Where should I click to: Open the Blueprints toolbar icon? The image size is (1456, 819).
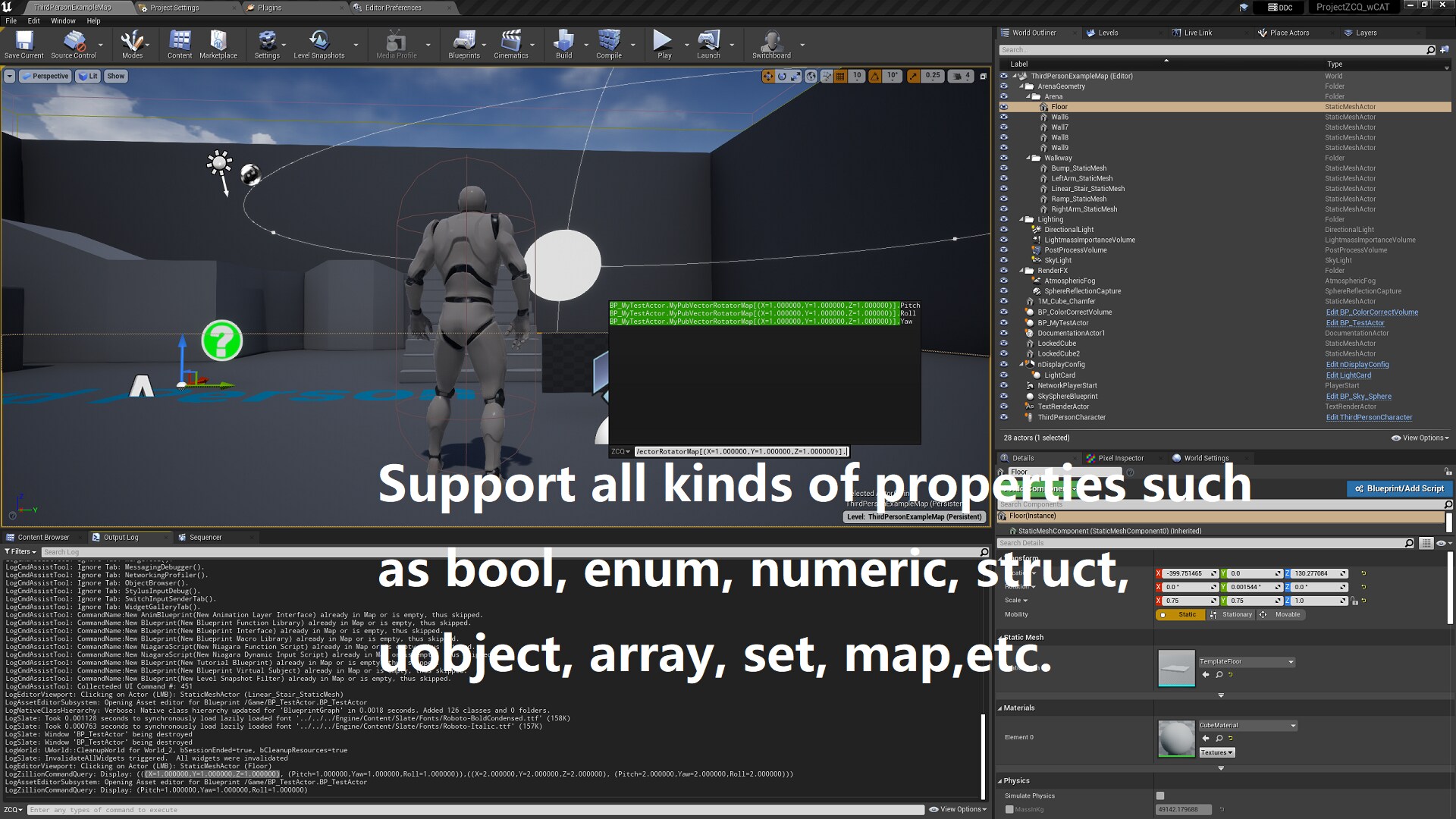(x=464, y=42)
